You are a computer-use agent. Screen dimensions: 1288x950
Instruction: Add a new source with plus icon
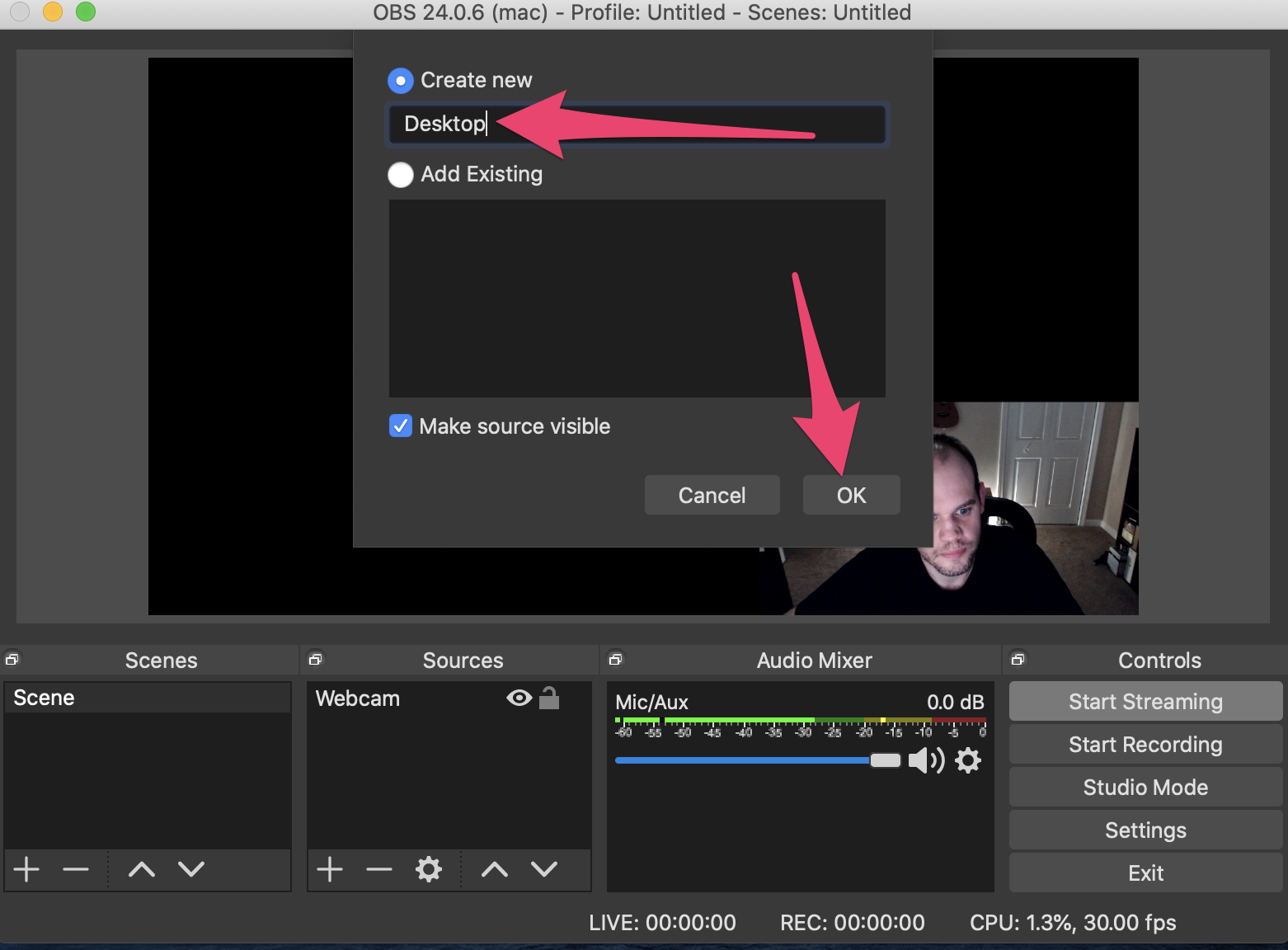point(330,869)
